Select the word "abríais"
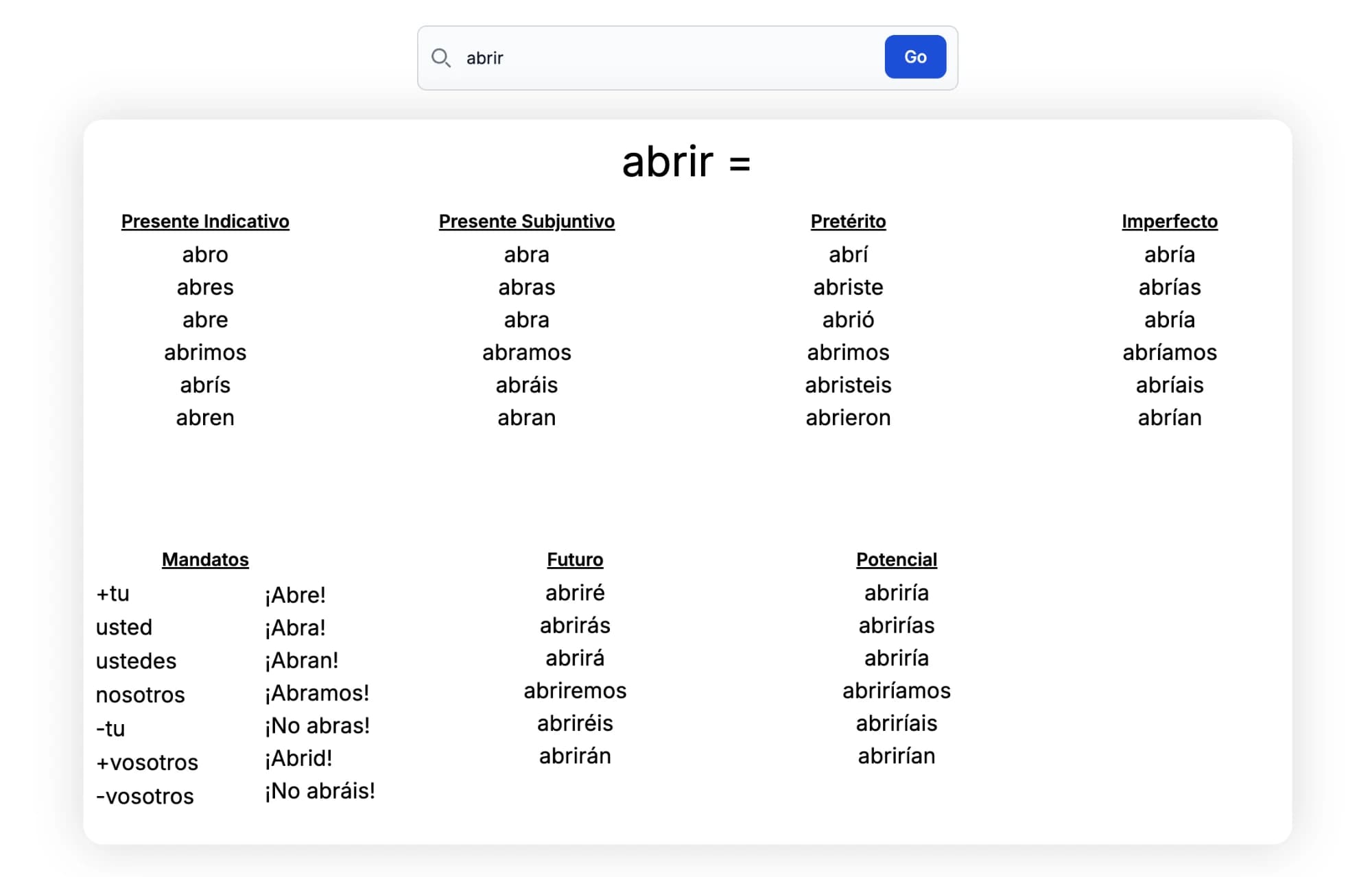The image size is (1372, 877). coord(1170,385)
